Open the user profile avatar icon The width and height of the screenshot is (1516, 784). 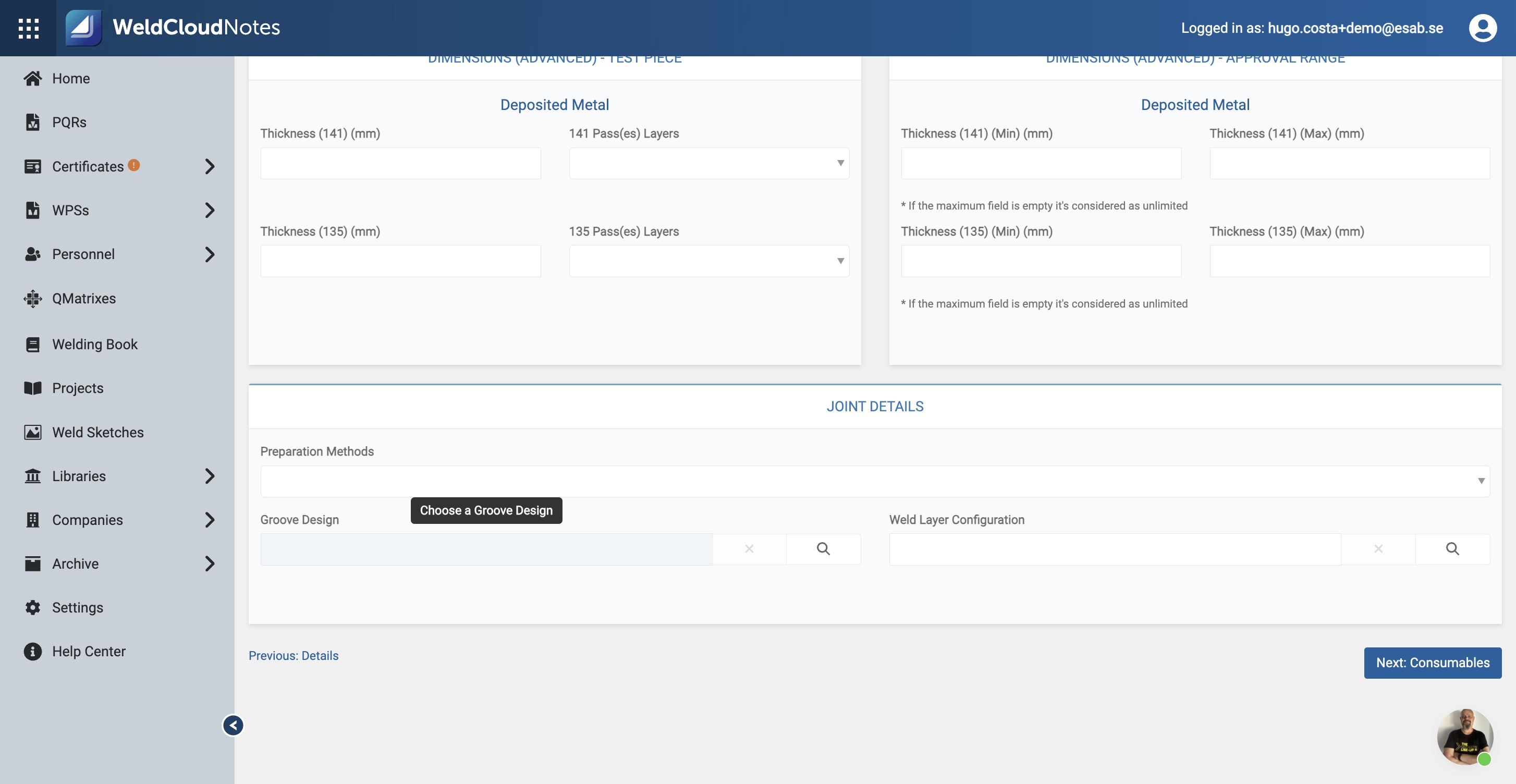1483,28
